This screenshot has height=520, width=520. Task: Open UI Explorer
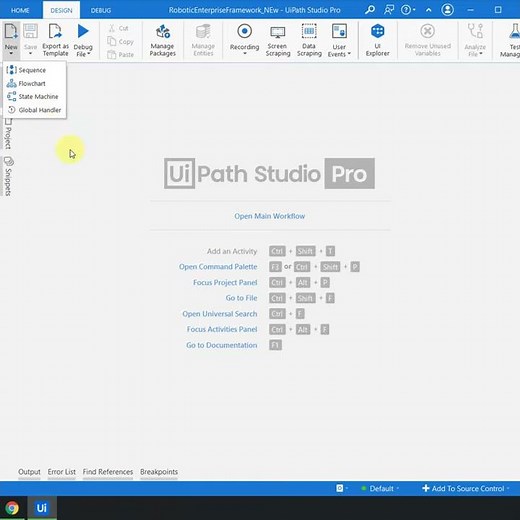377,40
